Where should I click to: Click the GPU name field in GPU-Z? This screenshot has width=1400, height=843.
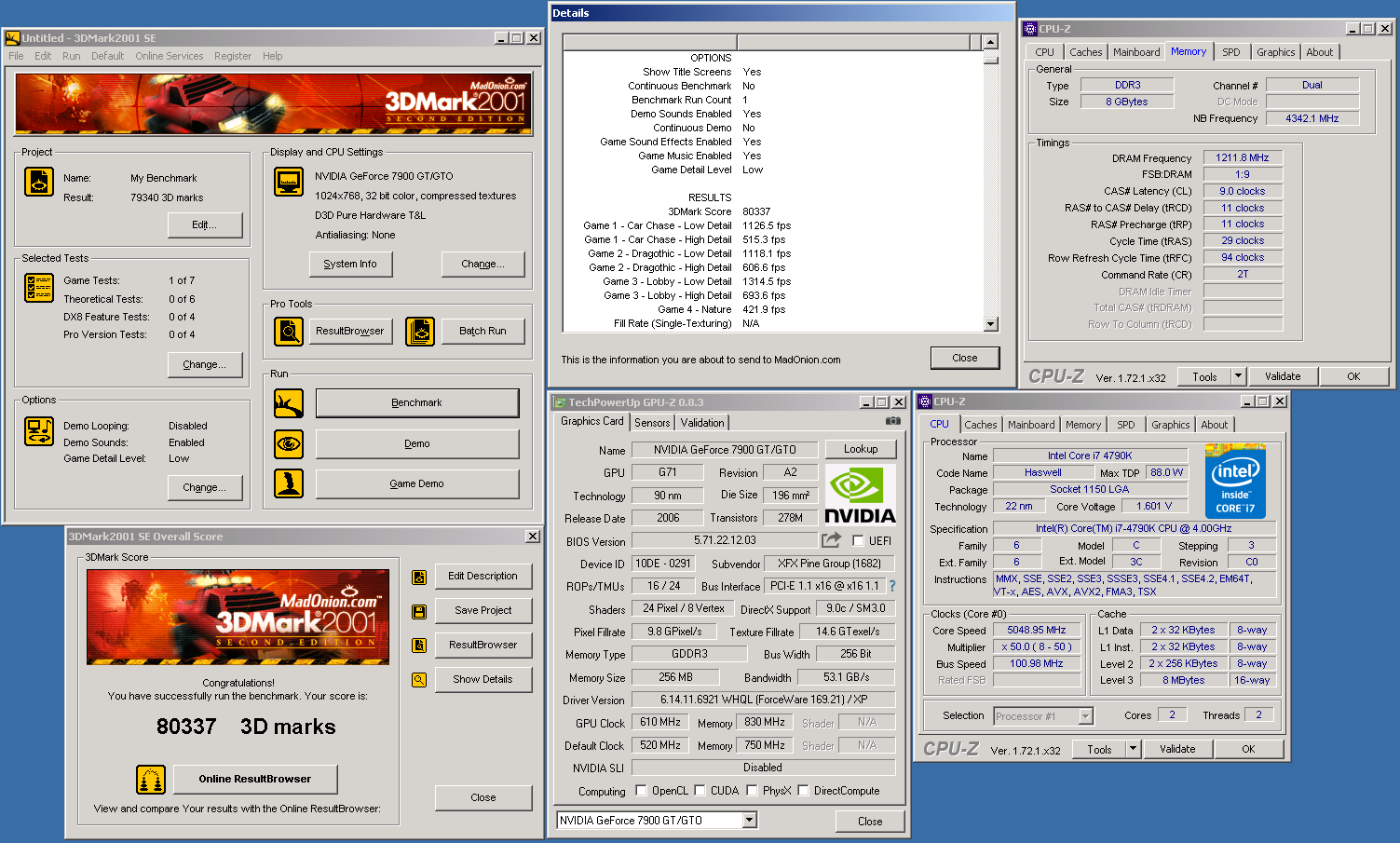[725, 450]
